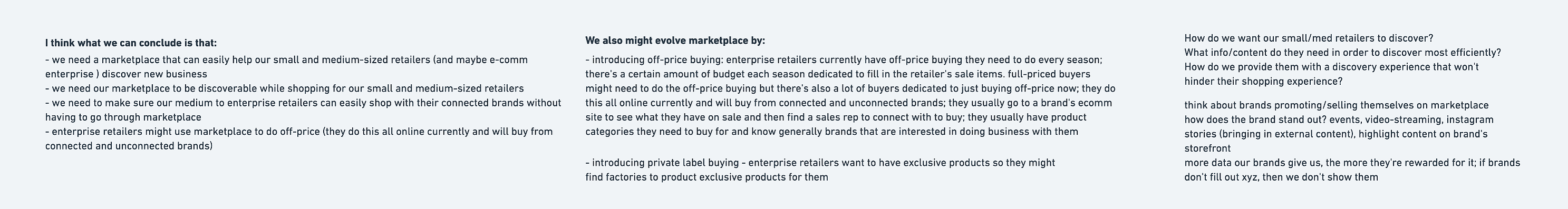Click the heading 'I think what we can conclude is that:'
1568x209 pixels.
click(x=131, y=43)
